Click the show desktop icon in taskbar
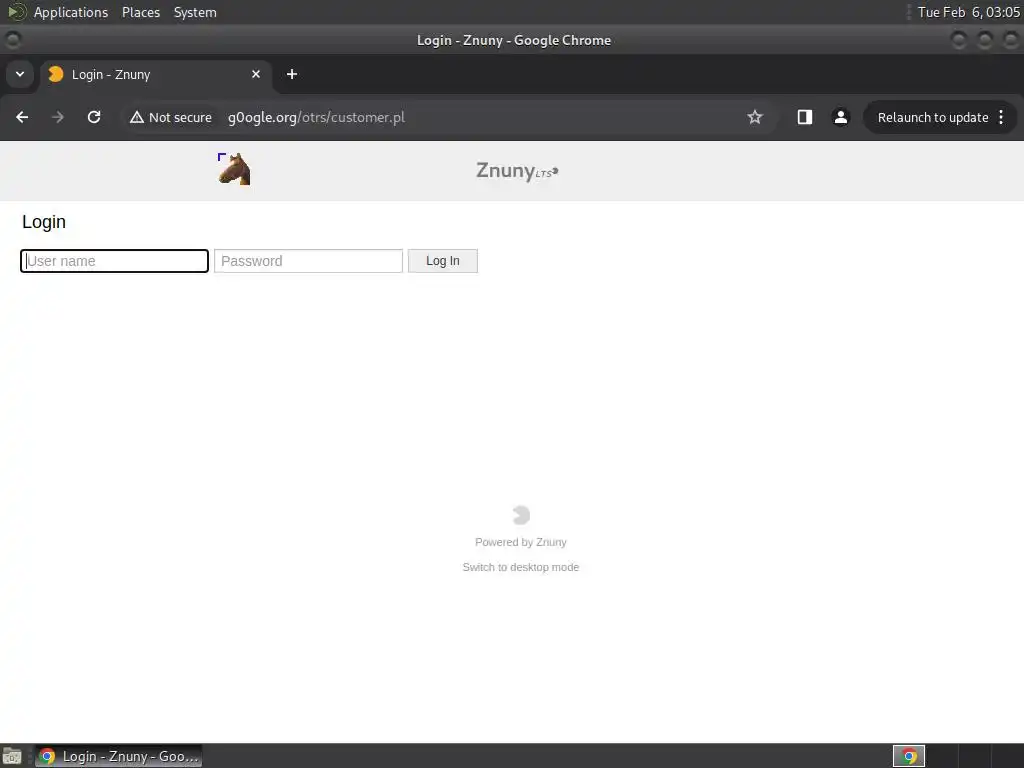The image size is (1024, 768). coord(12,756)
